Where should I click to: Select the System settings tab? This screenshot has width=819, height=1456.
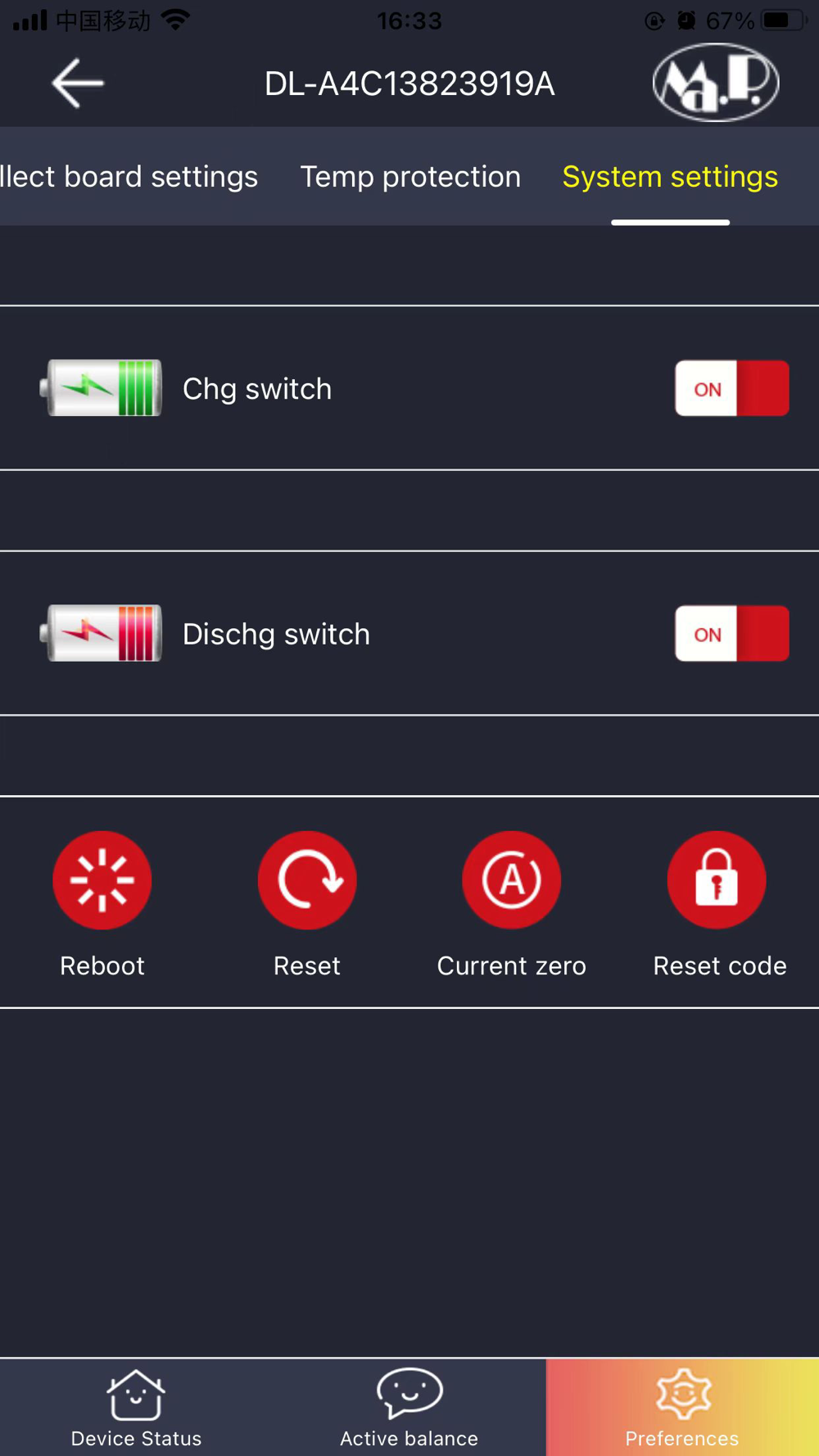pos(670,177)
